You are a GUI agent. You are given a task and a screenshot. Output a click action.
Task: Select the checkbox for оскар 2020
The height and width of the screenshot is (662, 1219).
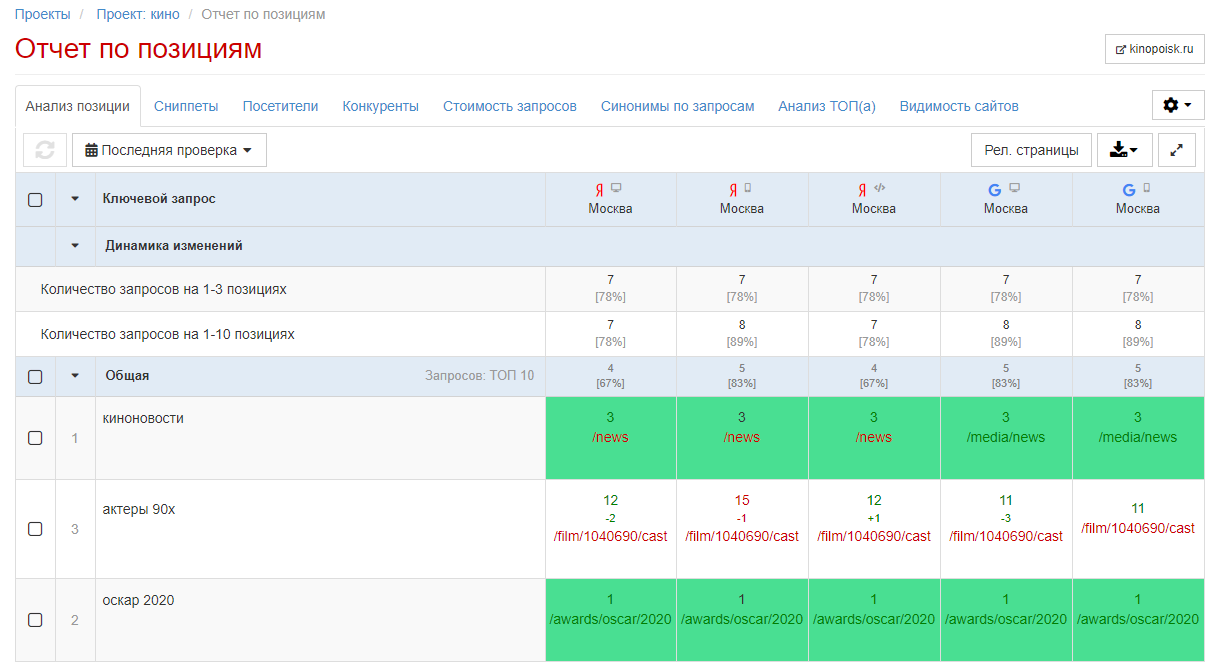click(x=35, y=620)
